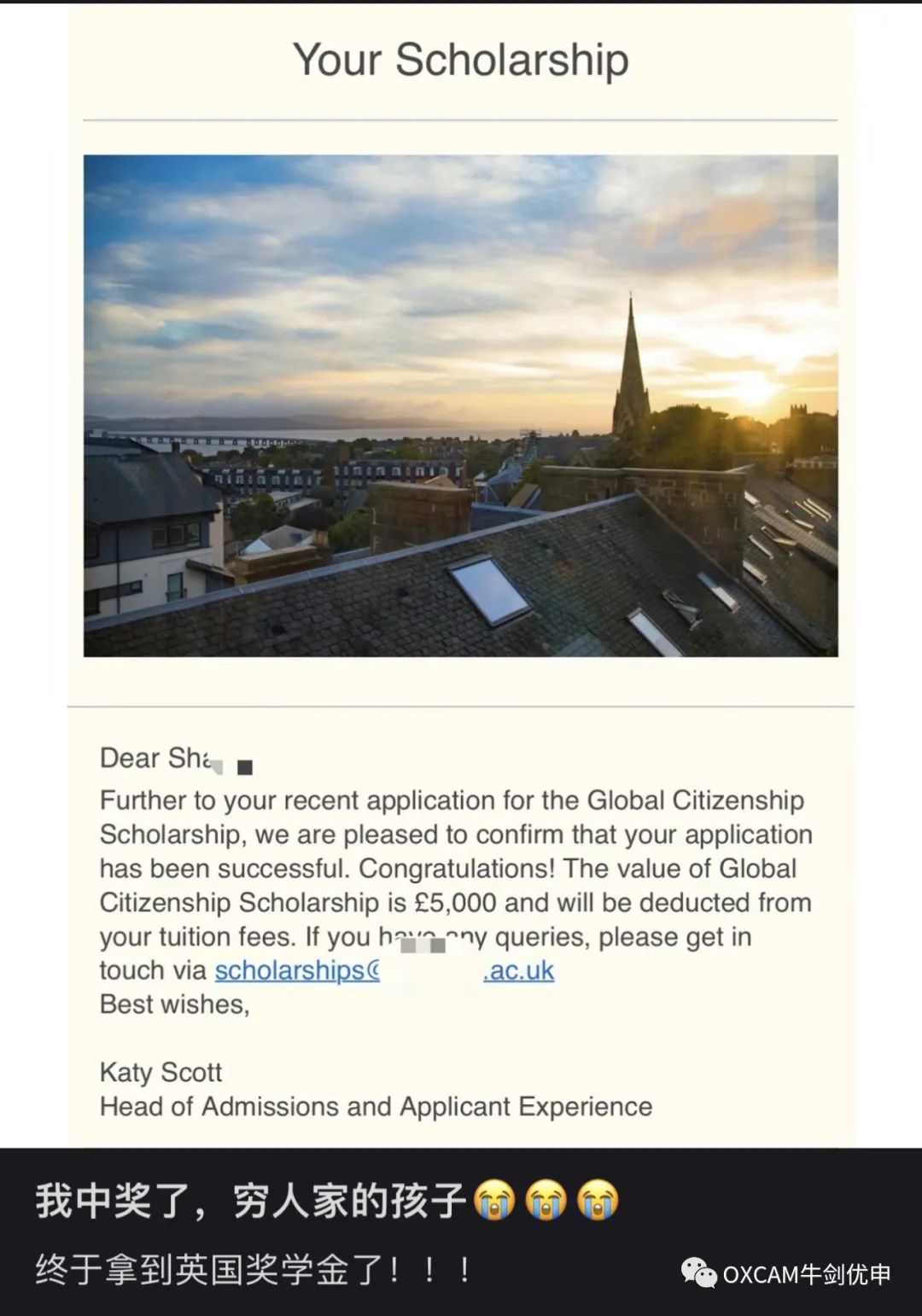
Task: Click the last crying emoji
Action: (598, 1200)
